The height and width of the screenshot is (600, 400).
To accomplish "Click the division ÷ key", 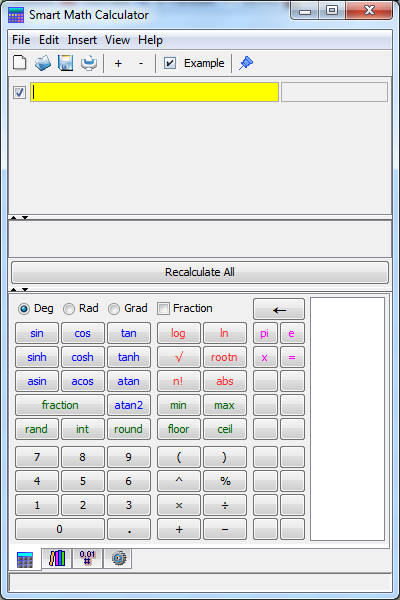I will (225, 505).
